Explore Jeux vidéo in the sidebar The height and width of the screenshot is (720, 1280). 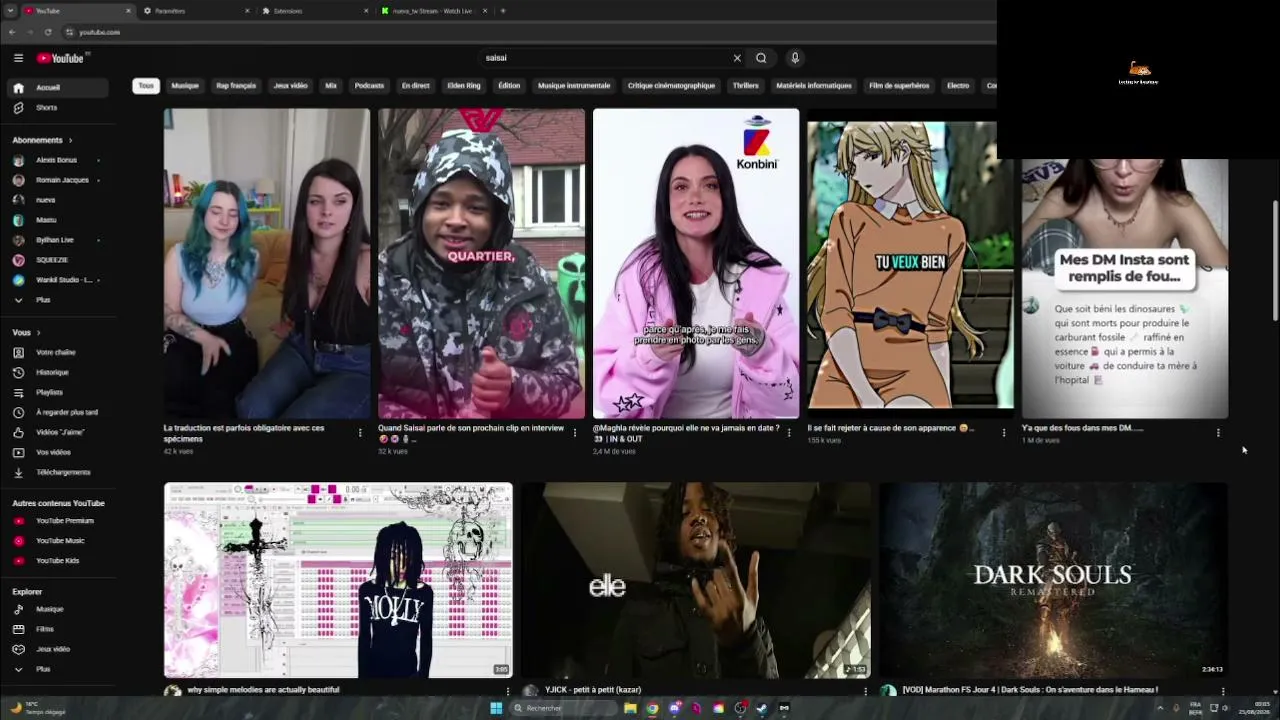pyautogui.click(x=59, y=649)
